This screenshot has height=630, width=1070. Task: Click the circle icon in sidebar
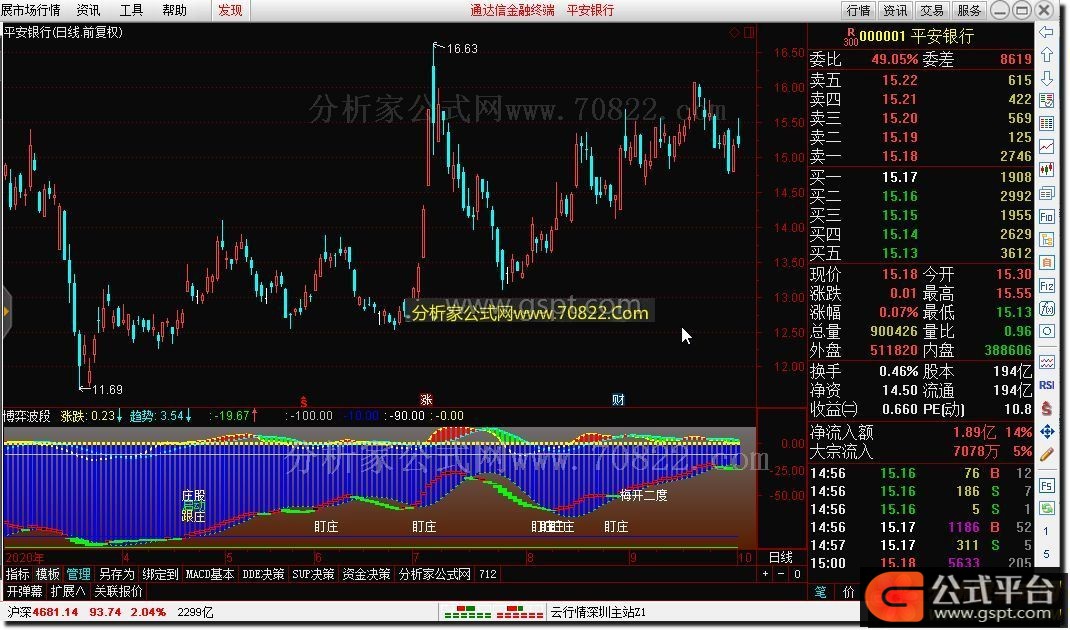pyautogui.click(x=1046, y=332)
